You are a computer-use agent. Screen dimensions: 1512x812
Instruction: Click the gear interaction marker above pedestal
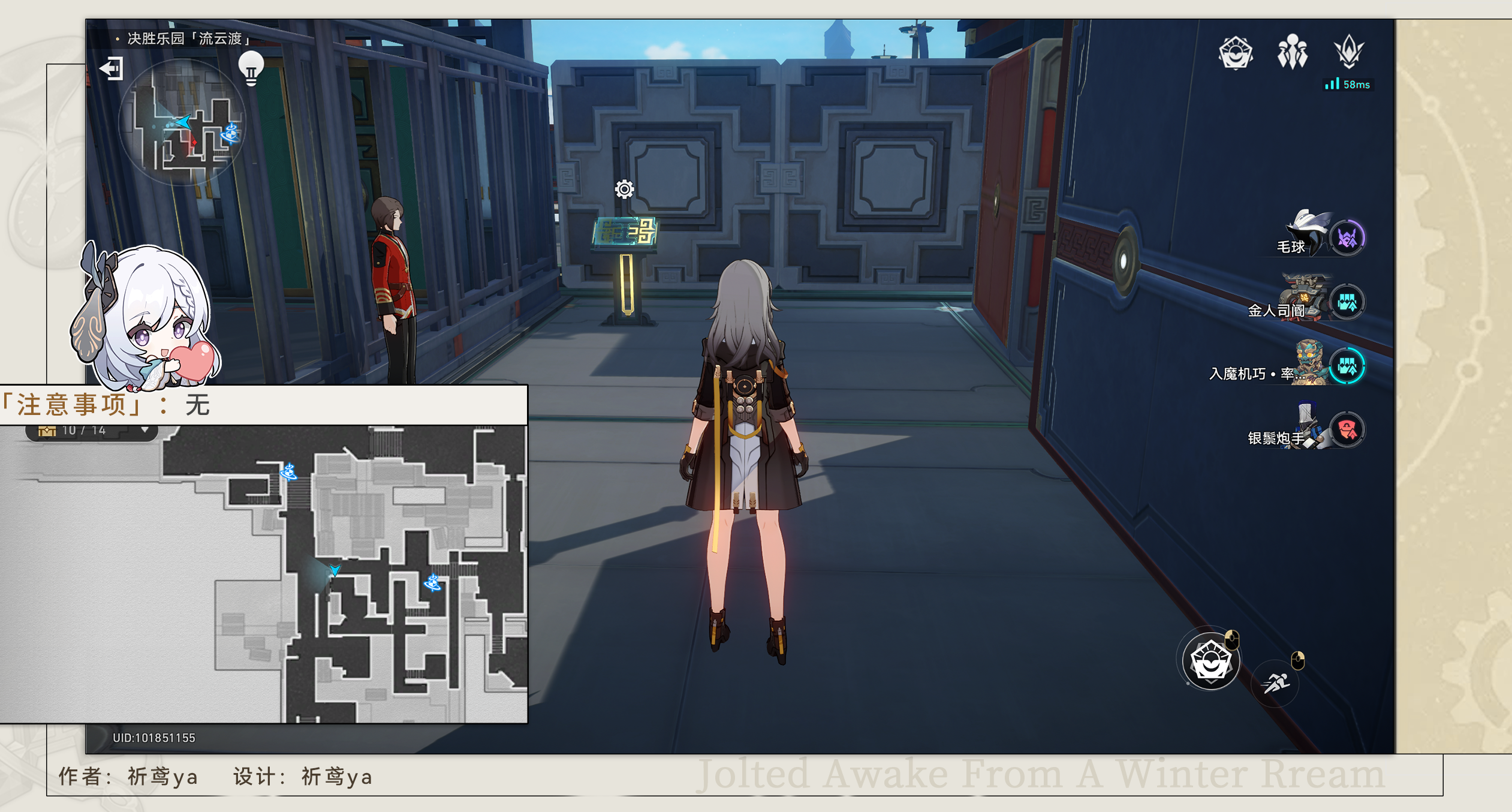click(x=624, y=190)
